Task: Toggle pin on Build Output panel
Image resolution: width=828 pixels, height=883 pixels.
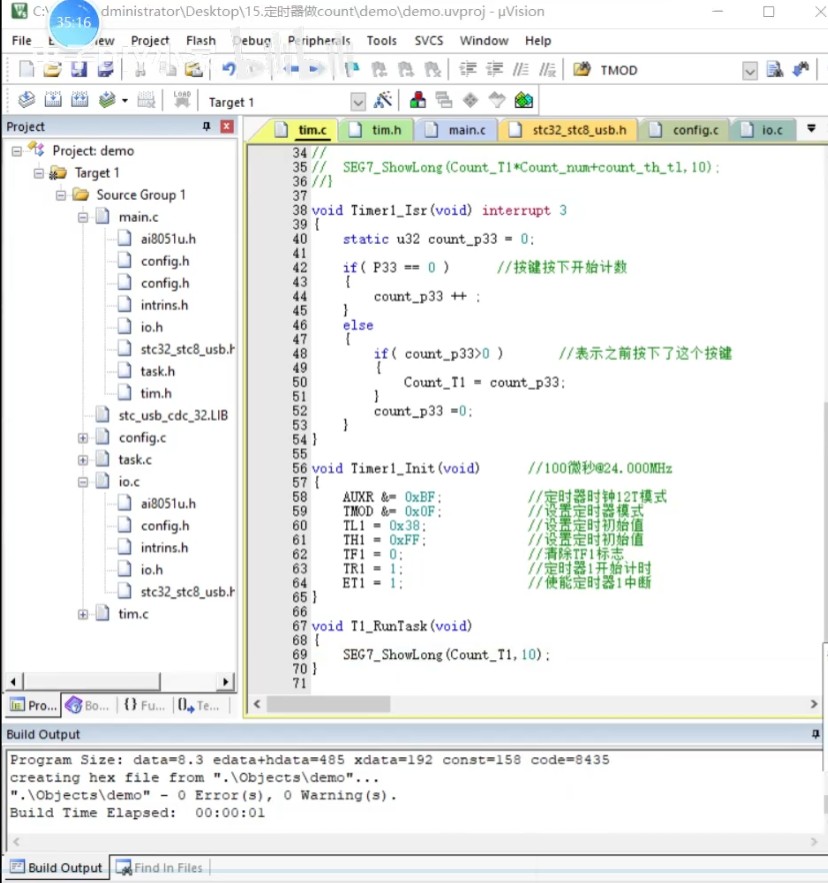Action: (815, 734)
